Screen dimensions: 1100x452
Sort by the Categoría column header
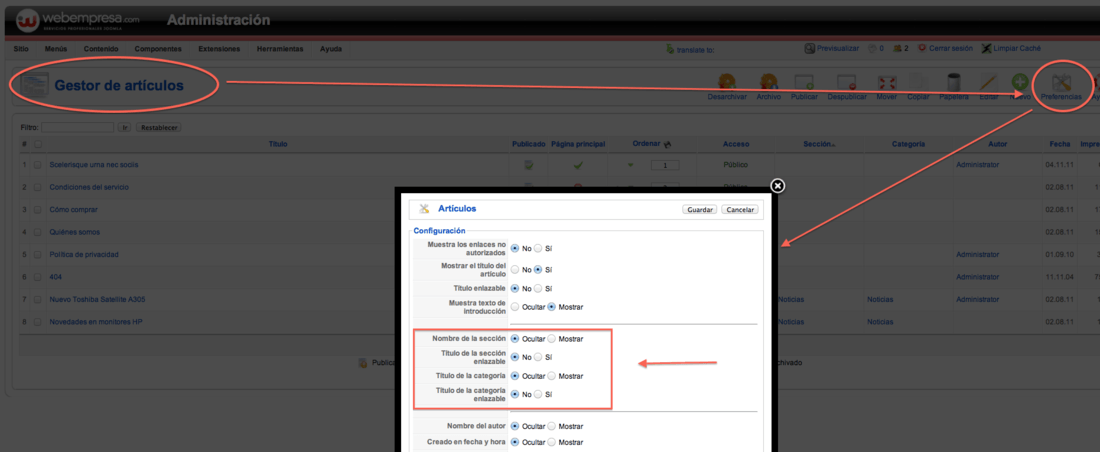[x=908, y=144]
